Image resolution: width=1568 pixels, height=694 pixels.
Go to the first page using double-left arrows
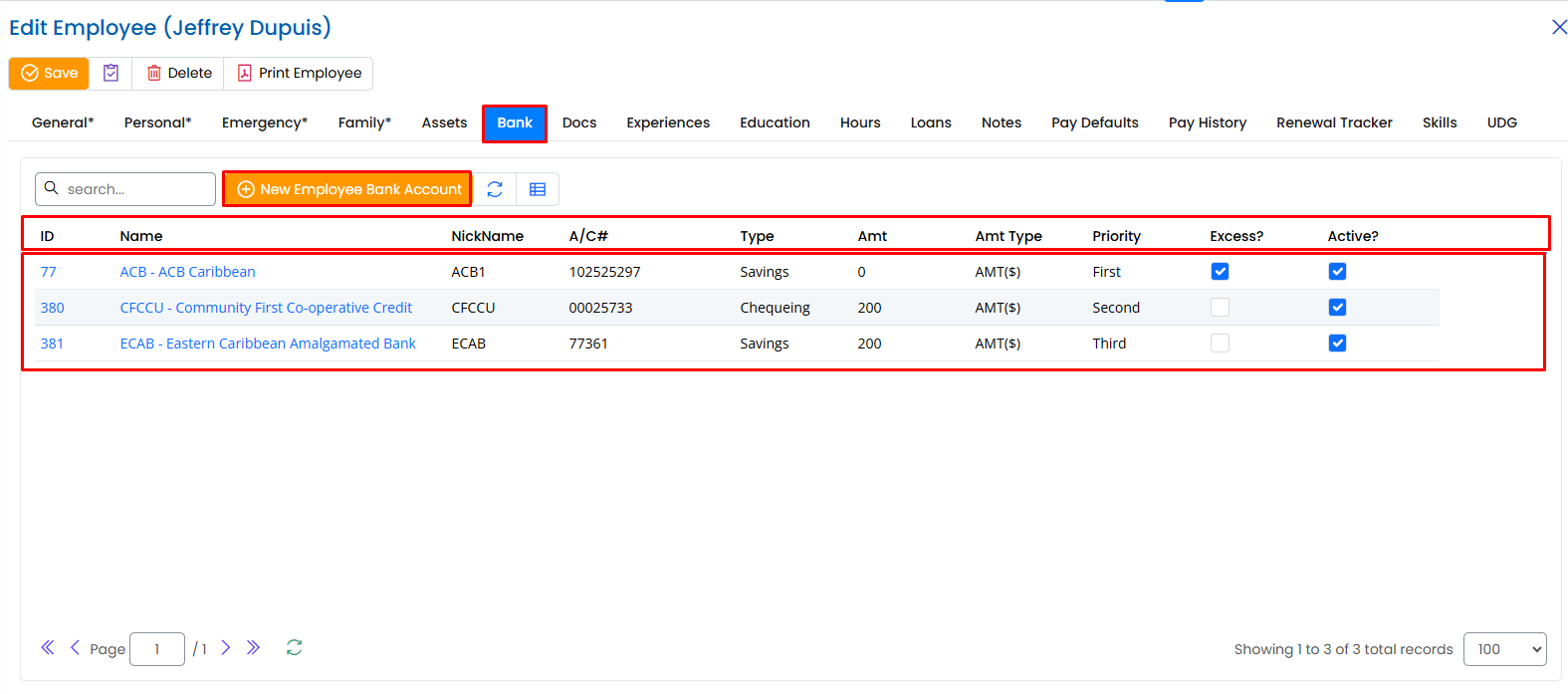pos(48,648)
